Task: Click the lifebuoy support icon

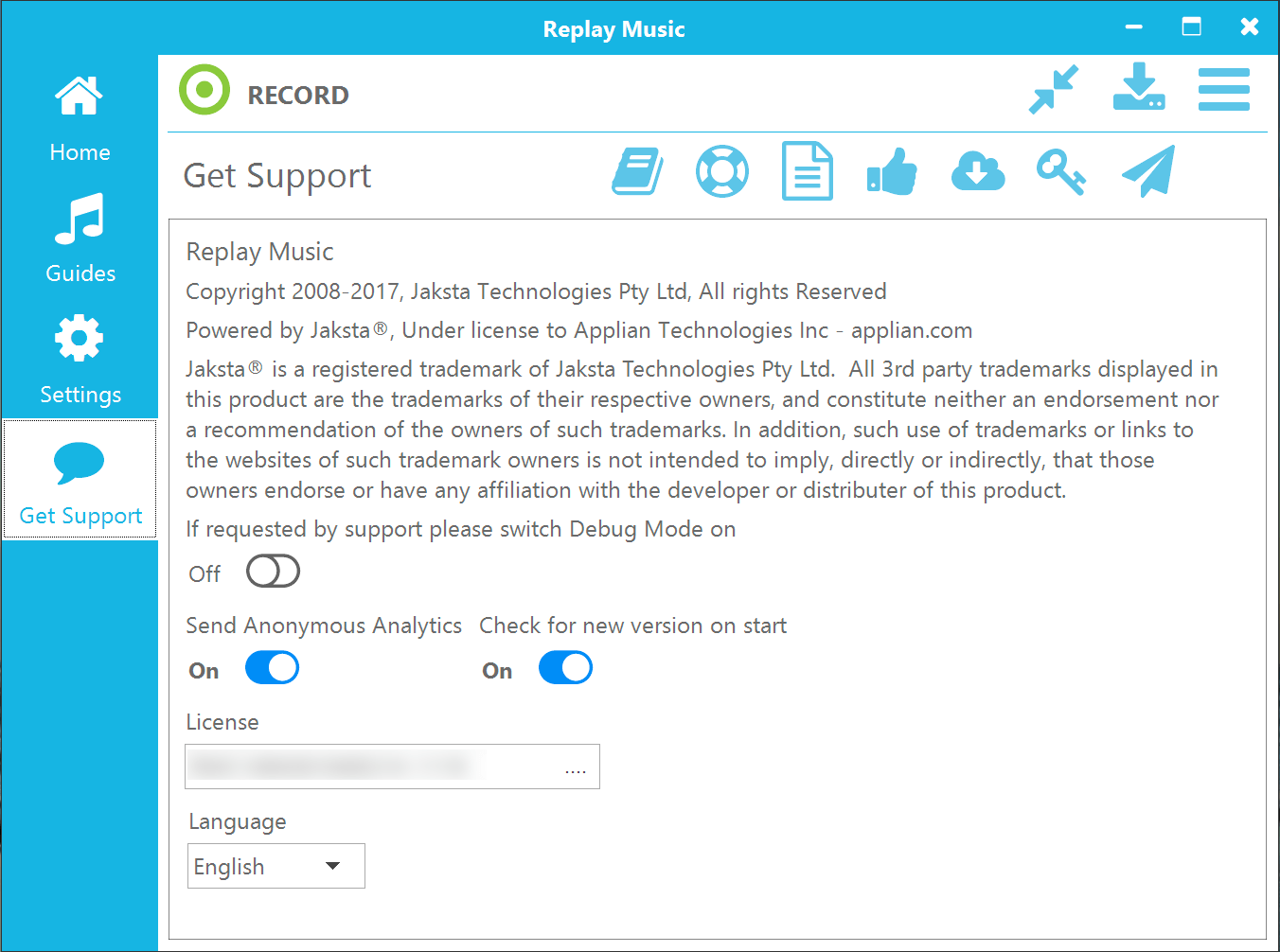Action: 722,171
